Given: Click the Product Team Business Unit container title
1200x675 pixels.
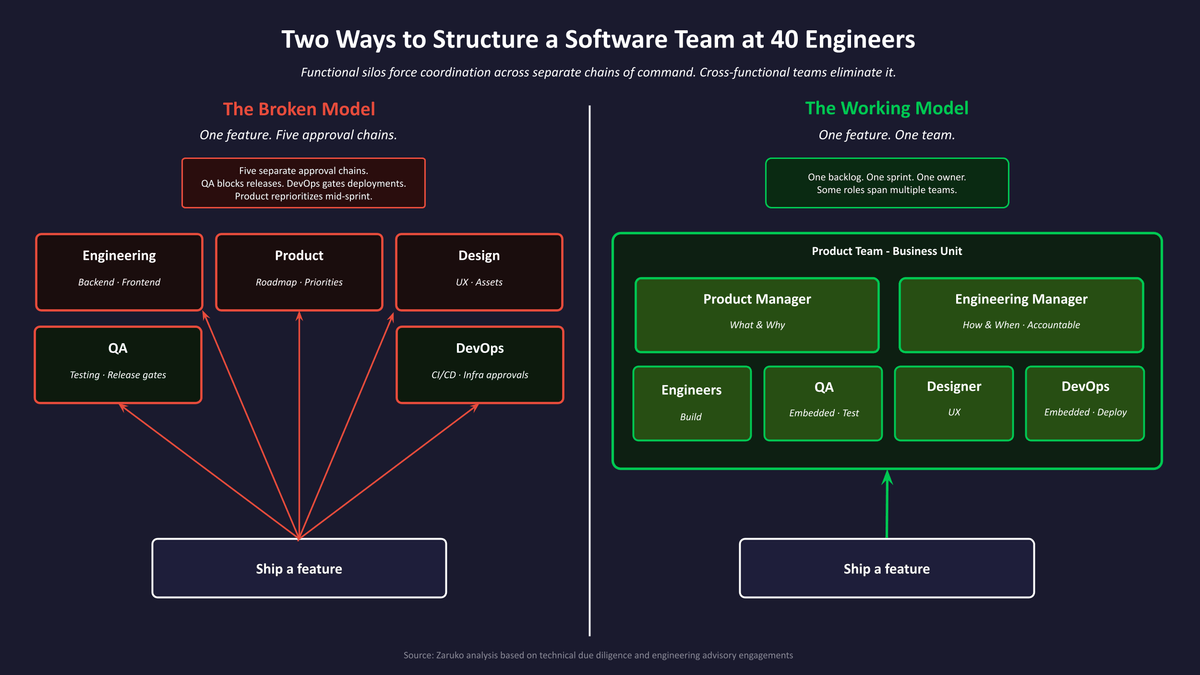Looking at the screenshot, I should pos(886,251).
